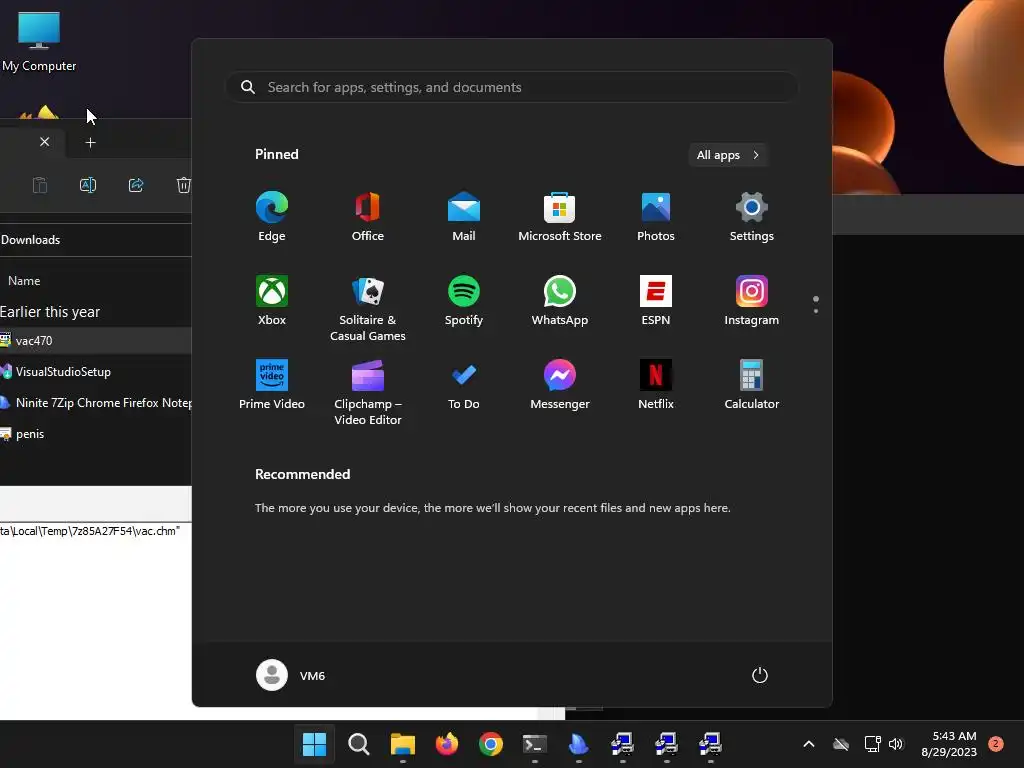This screenshot has height=768, width=1024.
Task: Open the VM6 user account menu
Action: click(291, 675)
